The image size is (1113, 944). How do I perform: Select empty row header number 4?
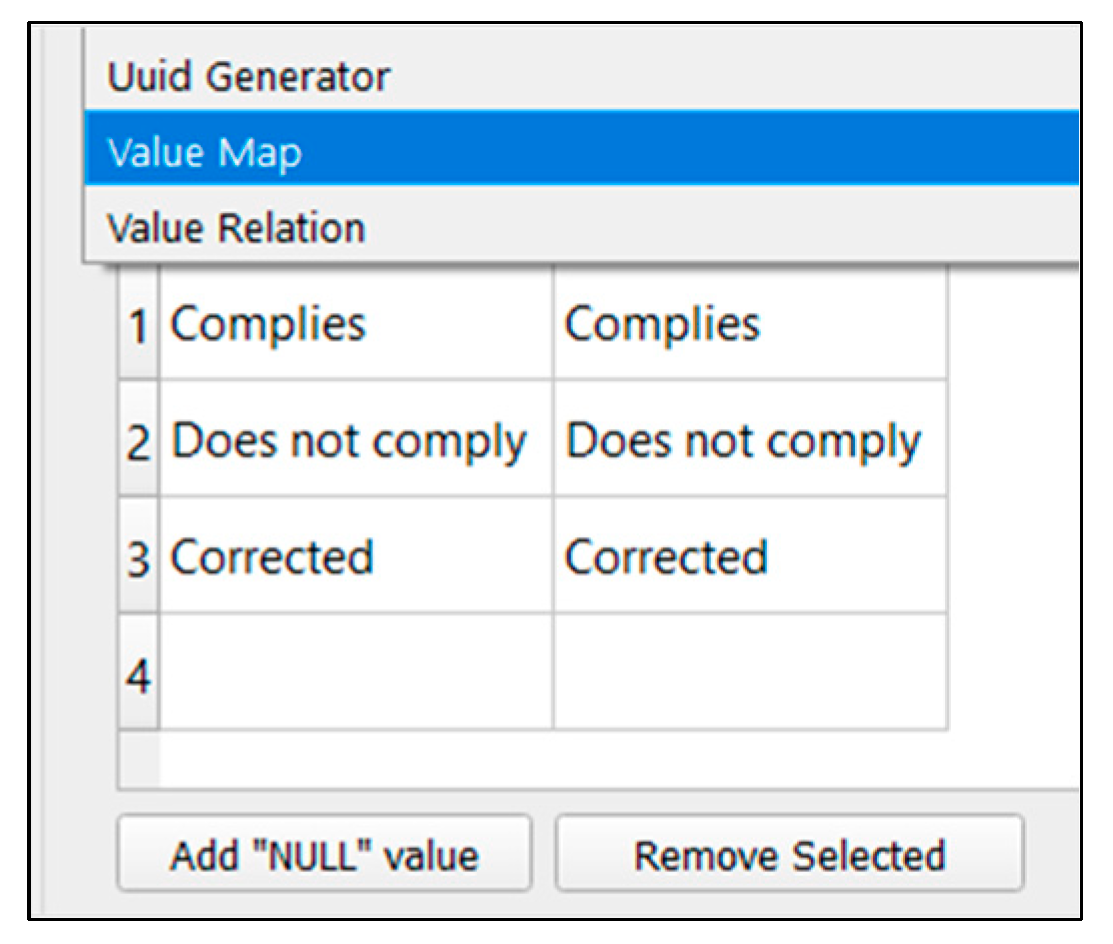(x=139, y=675)
